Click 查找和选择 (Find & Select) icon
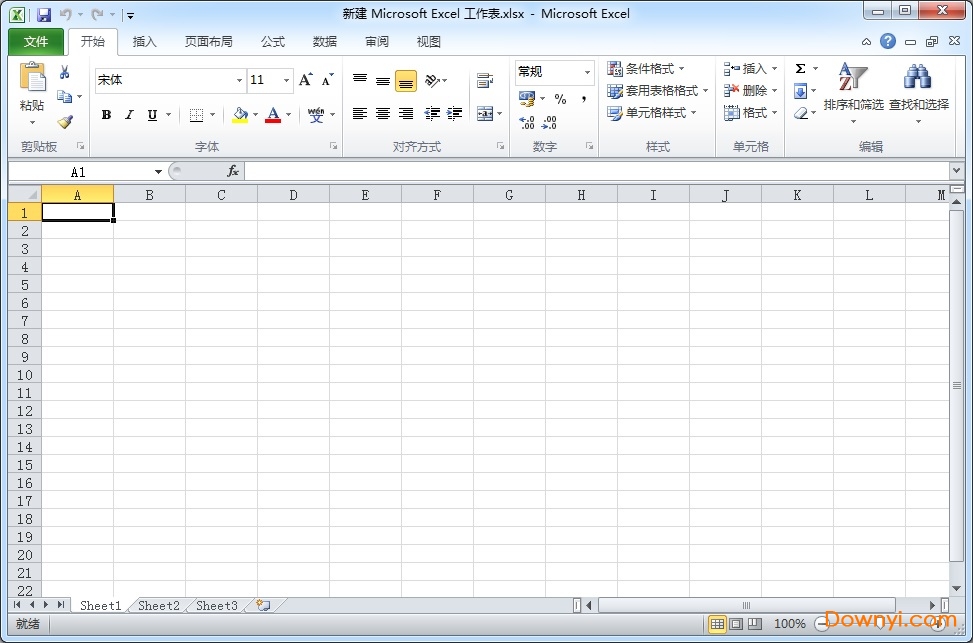Screen dimensions: 973x643 click(x=917, y=90)
